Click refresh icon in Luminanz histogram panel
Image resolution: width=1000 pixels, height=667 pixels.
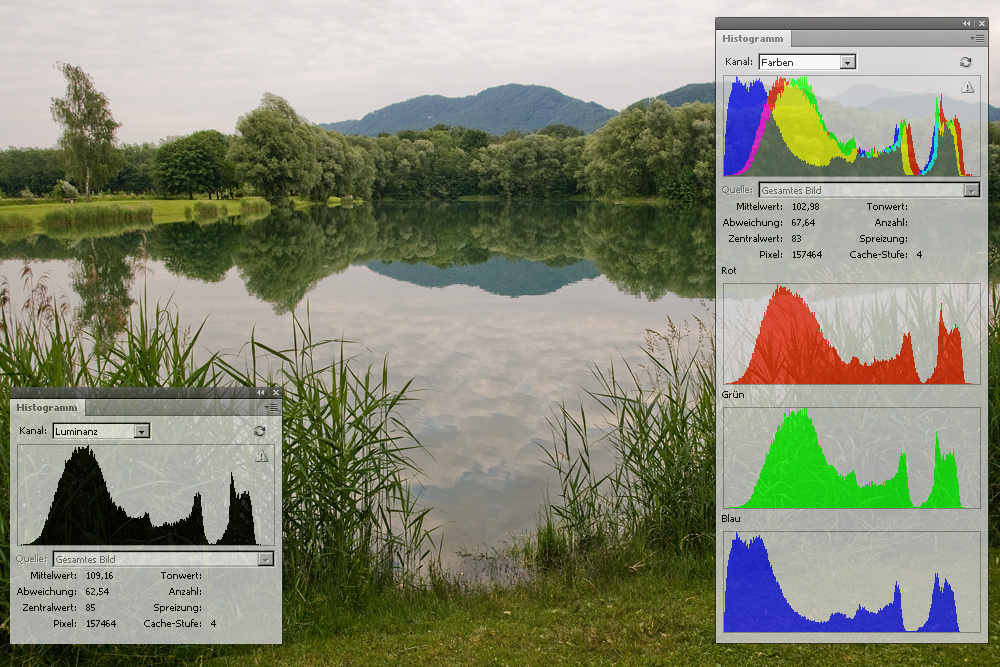260,431
